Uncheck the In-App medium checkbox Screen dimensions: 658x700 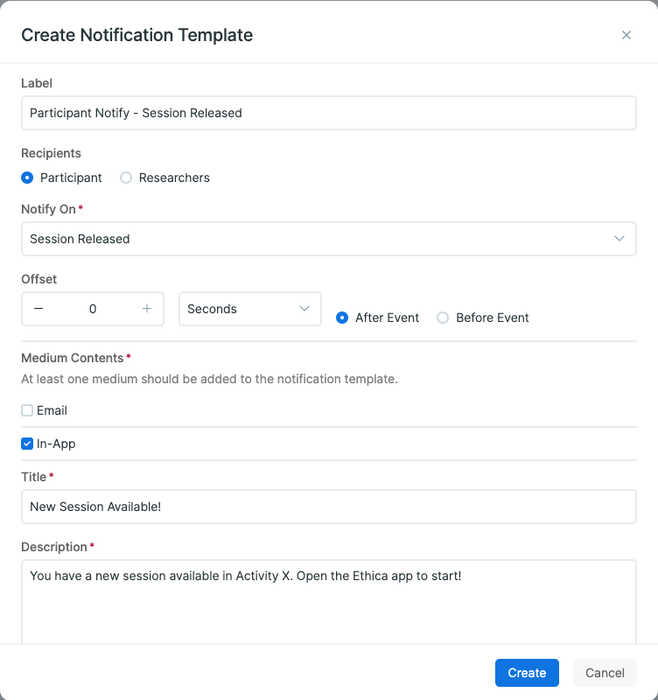[27, 443]
